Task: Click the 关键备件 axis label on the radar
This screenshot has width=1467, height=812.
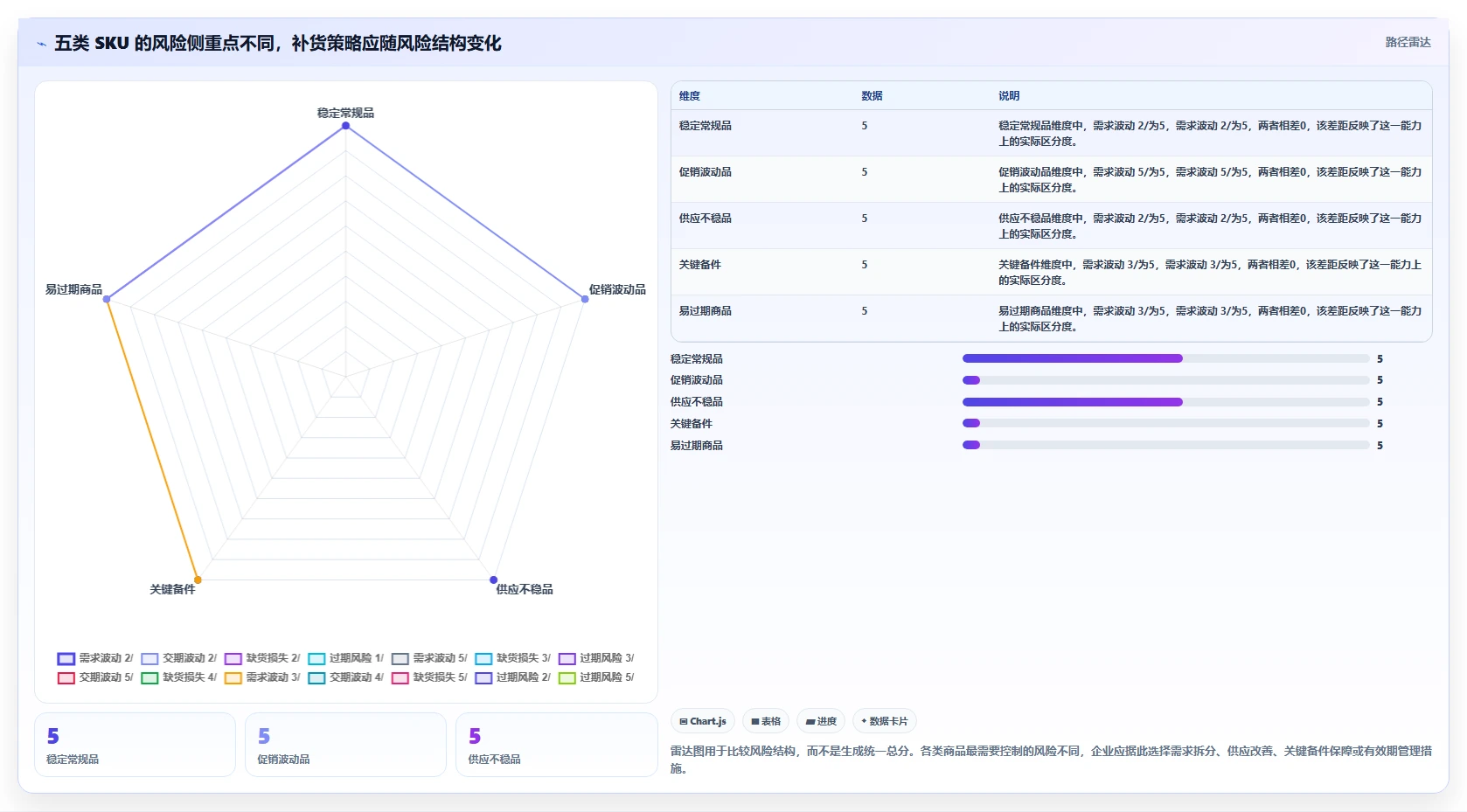Action: click(172, 589)
